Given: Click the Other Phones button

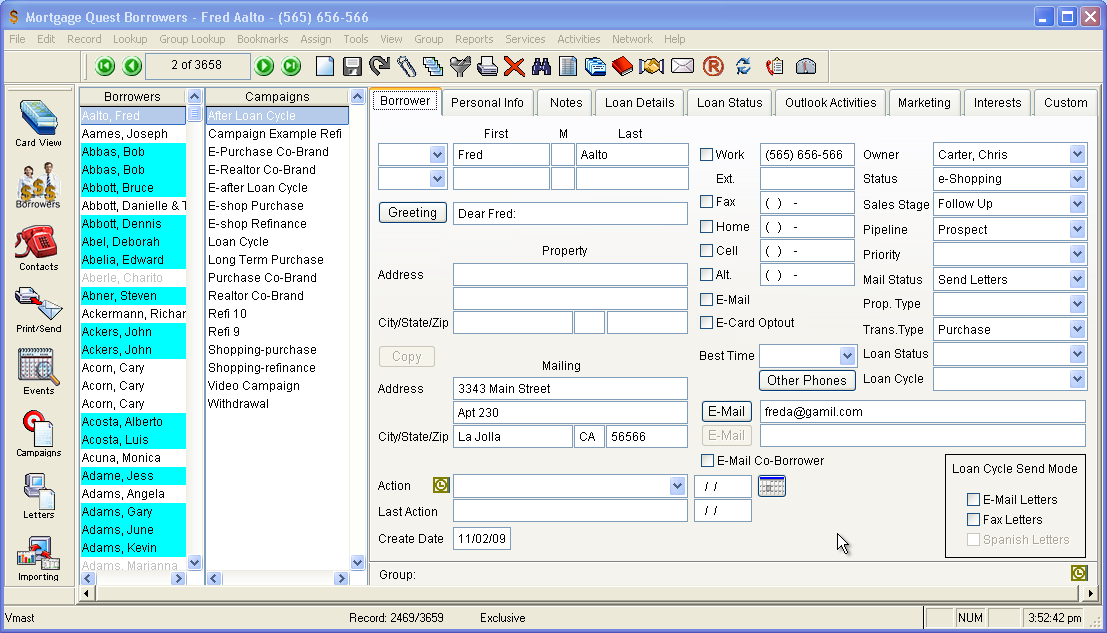Looking at the screenshot, I should [807, 380].
